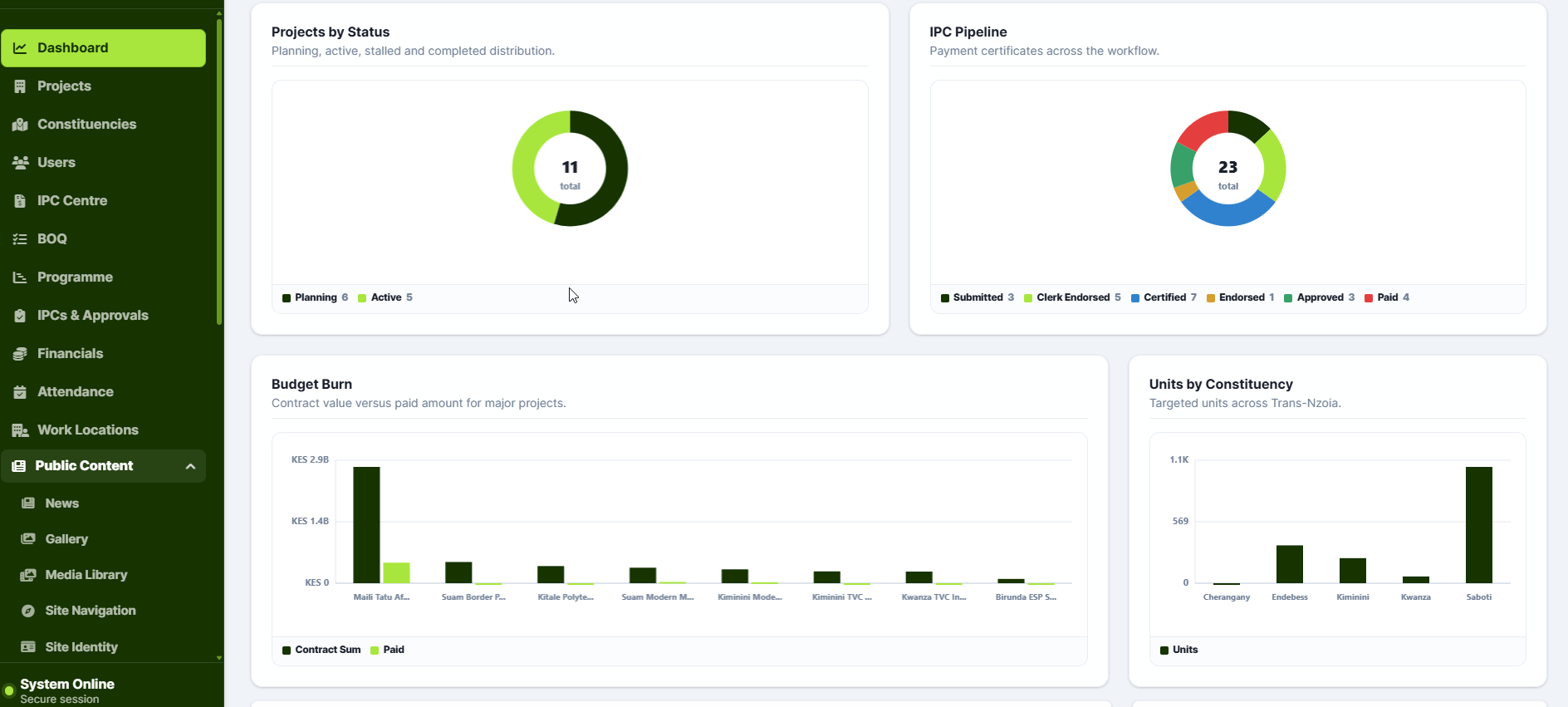Click the IPCs & Approvals clipboard icon
This screenshot has height=707, width=1568.
tap(20, 316)
